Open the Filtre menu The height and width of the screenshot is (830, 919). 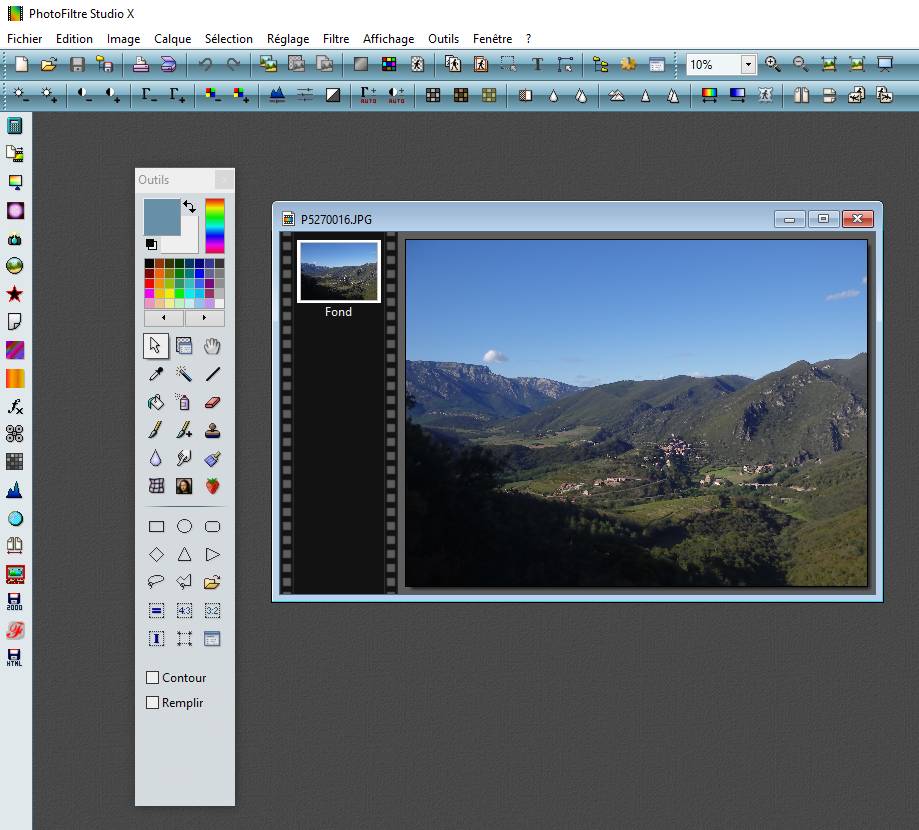pyautogui.click(x=336, y=39)
